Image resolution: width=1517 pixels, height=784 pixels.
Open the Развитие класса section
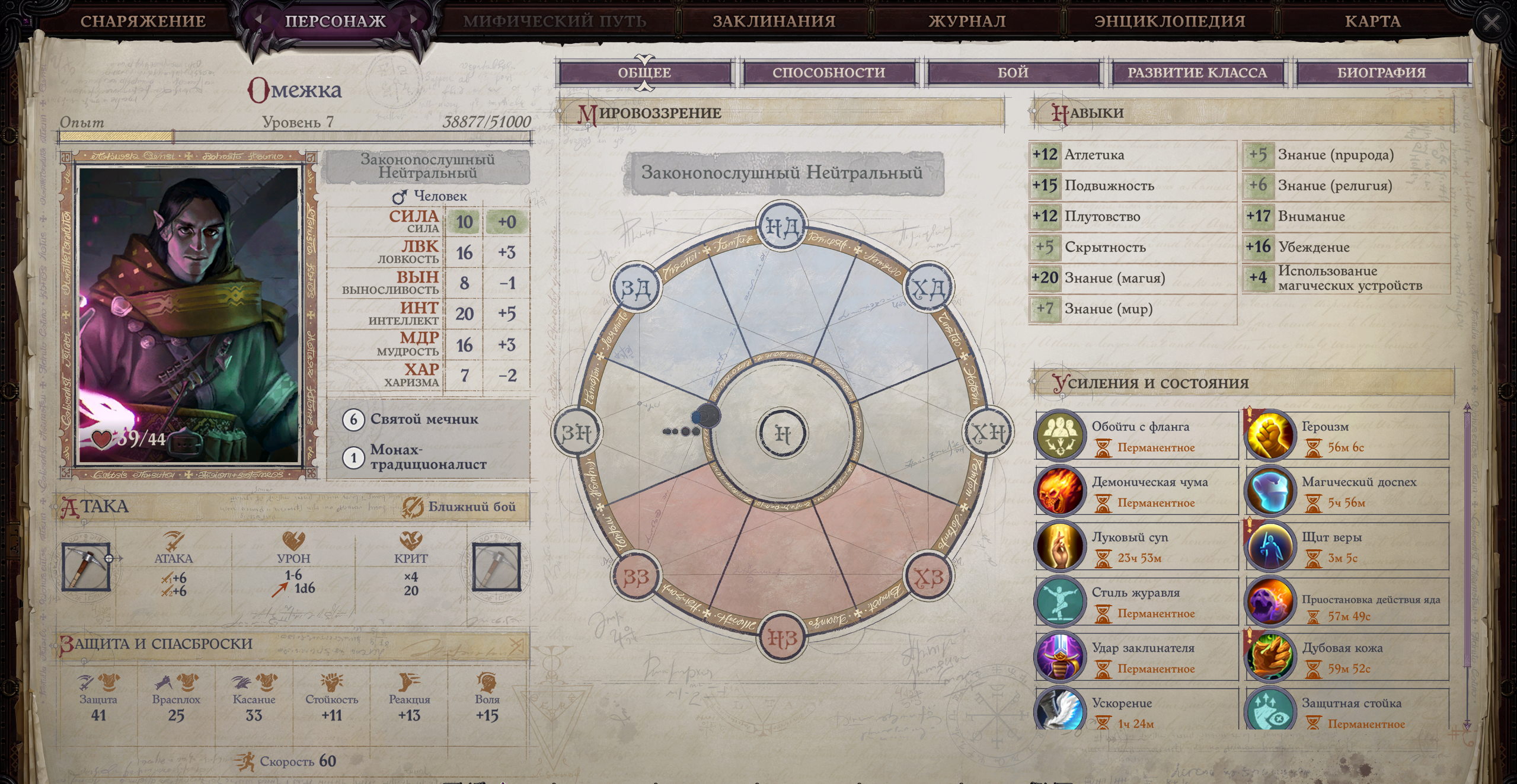pos(1197,72)
